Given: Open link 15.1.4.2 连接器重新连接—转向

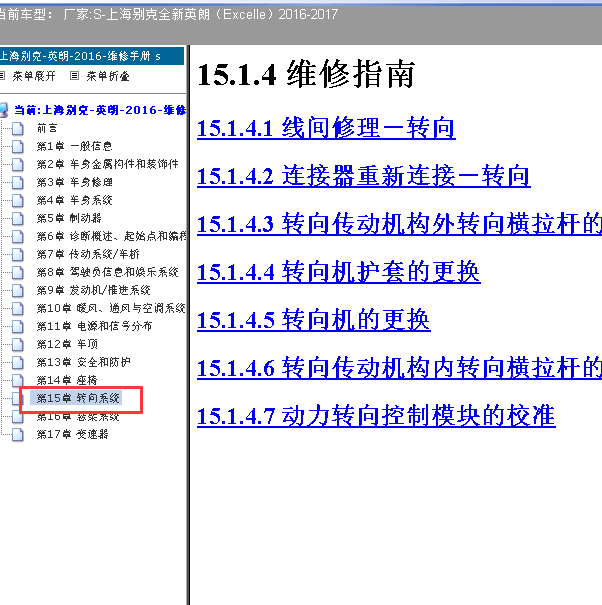Looking at the screenshot, I should click(364, 176).
